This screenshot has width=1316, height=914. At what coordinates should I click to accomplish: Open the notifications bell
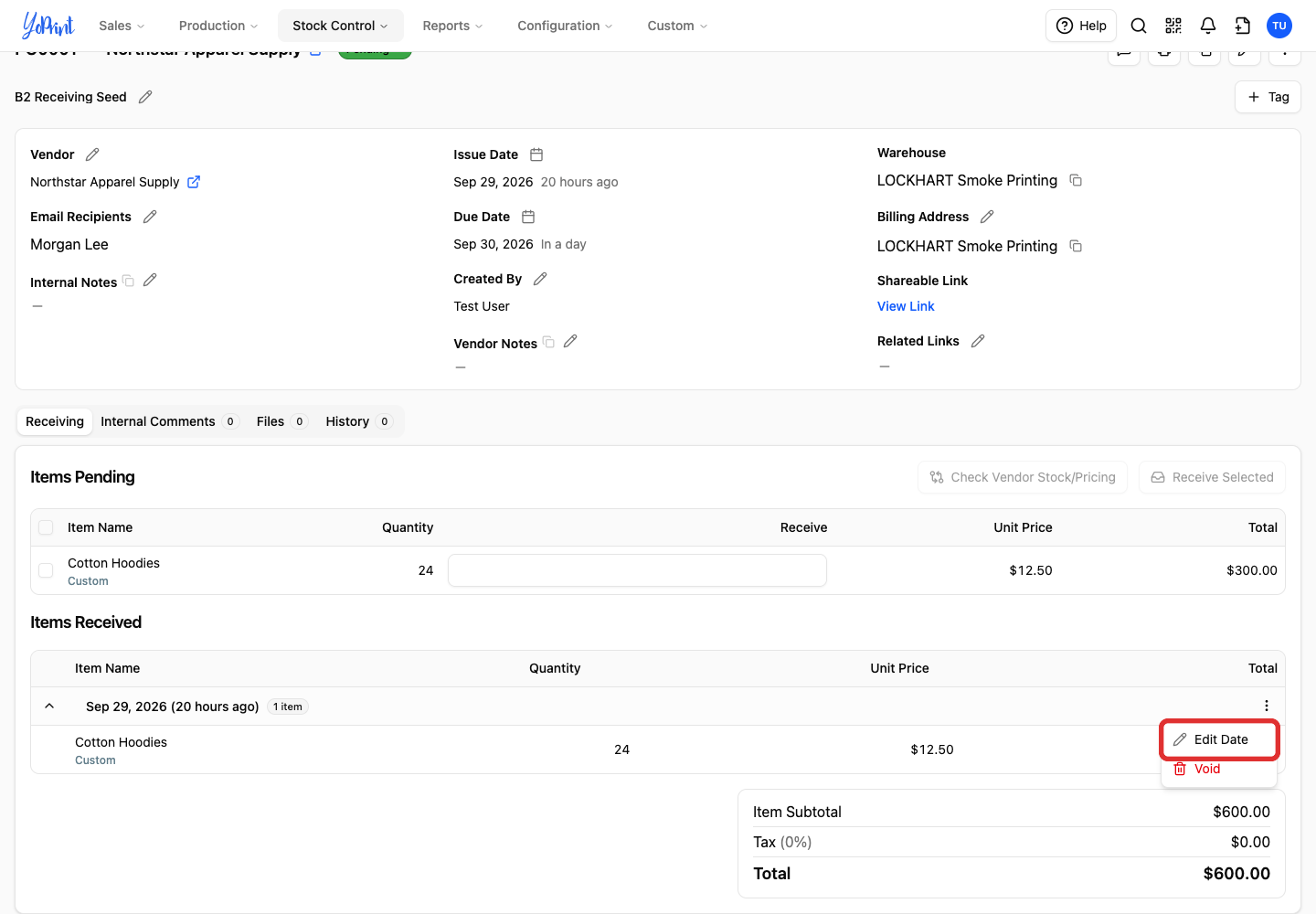pyautogui.click(x=1208, y=26)
